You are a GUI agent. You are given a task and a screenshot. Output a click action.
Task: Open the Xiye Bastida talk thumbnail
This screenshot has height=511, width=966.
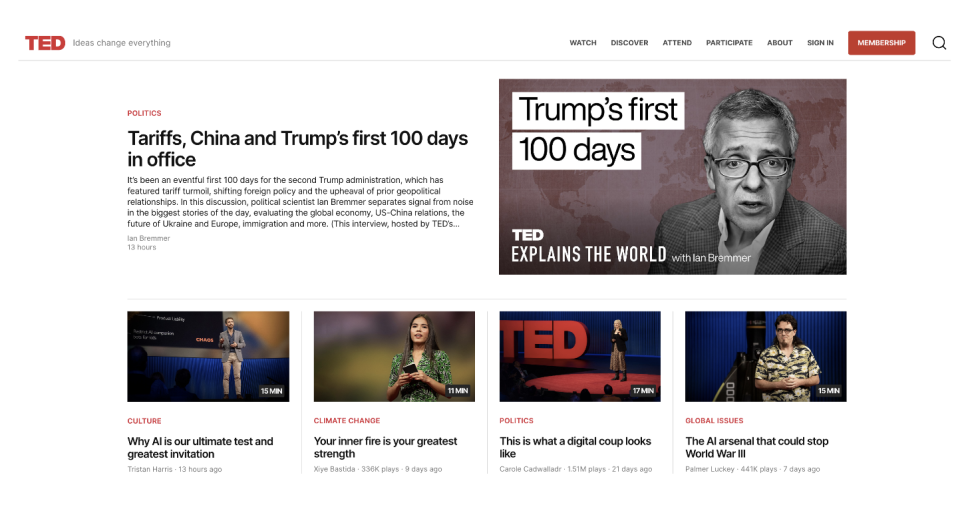point(394,356)
